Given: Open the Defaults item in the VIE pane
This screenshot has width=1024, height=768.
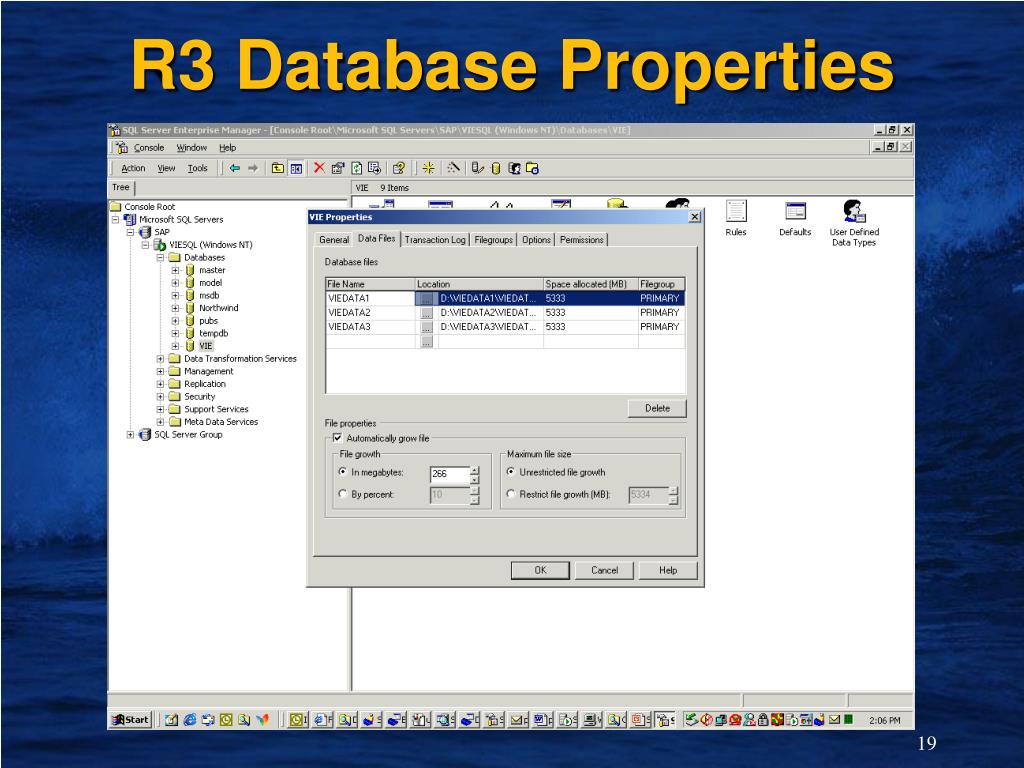Looking at the screenshot, I should click(795, 218).
